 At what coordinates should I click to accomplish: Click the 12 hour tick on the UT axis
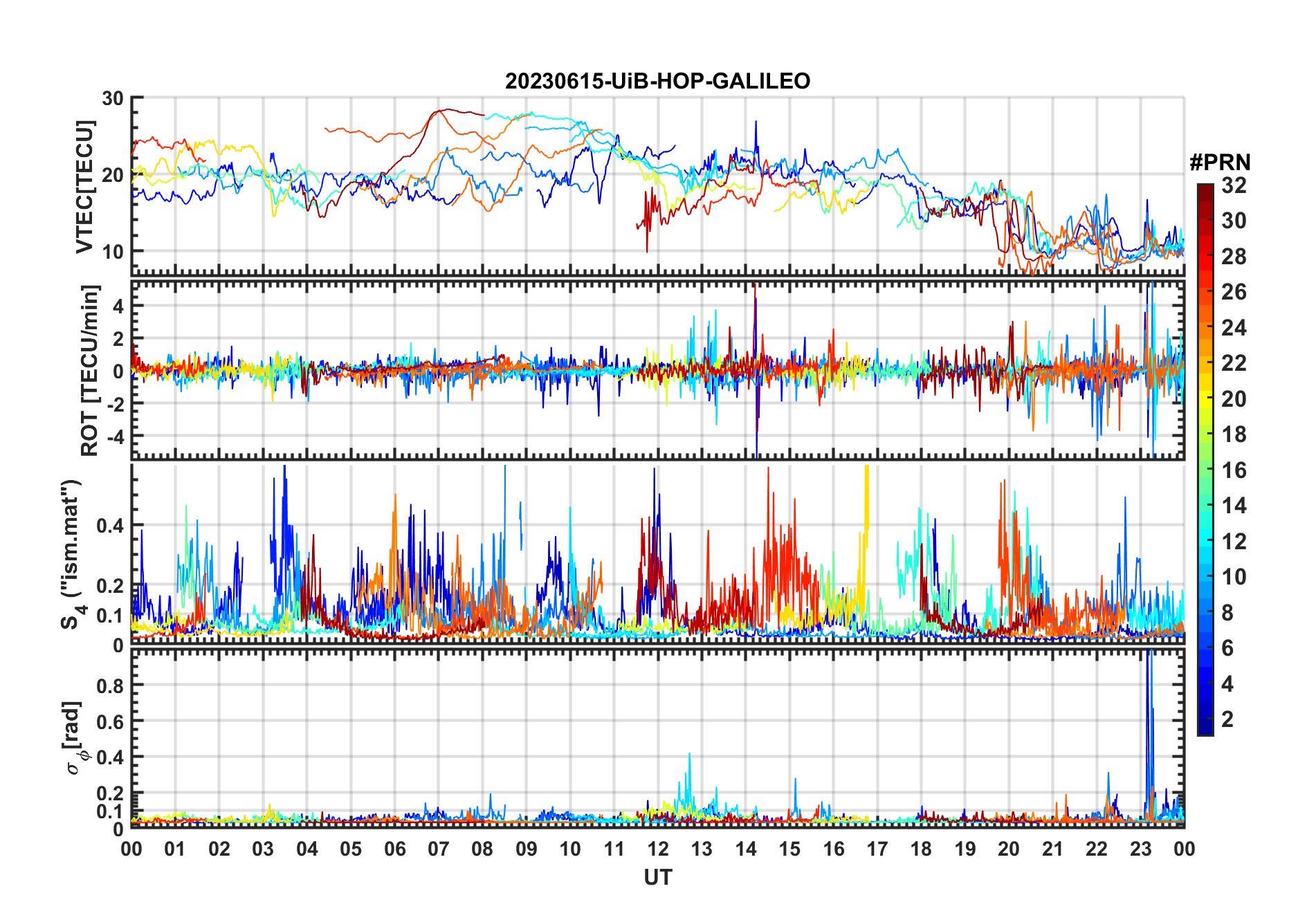point(657,849)
